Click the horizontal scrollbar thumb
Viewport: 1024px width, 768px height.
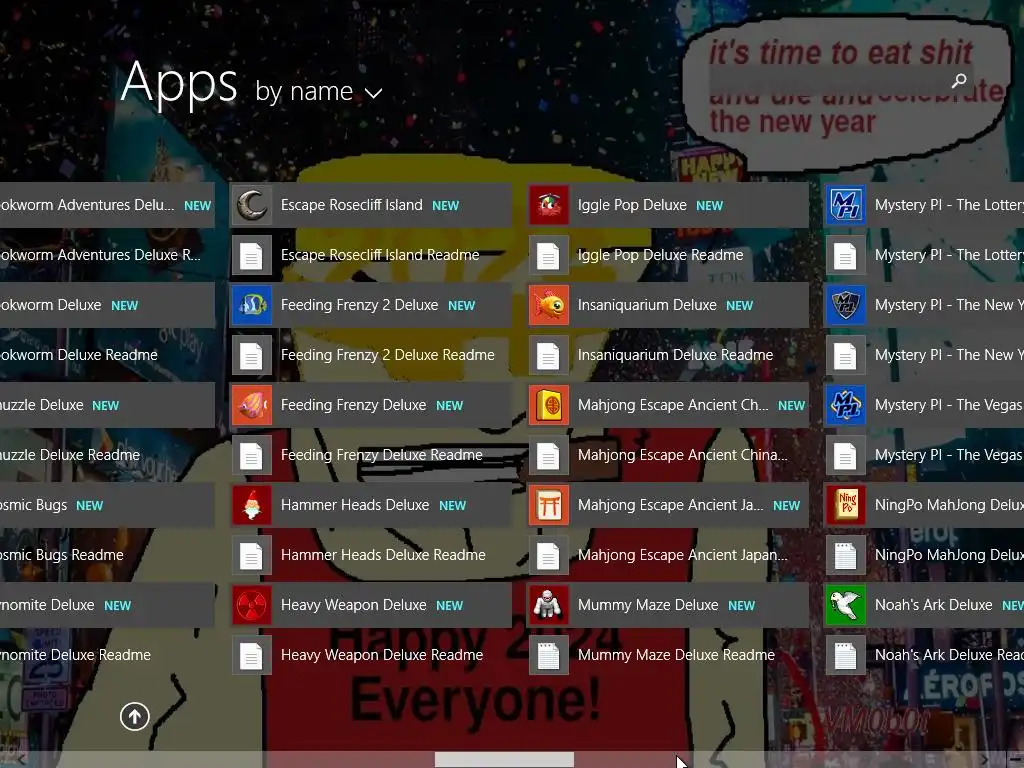point(504,760)
